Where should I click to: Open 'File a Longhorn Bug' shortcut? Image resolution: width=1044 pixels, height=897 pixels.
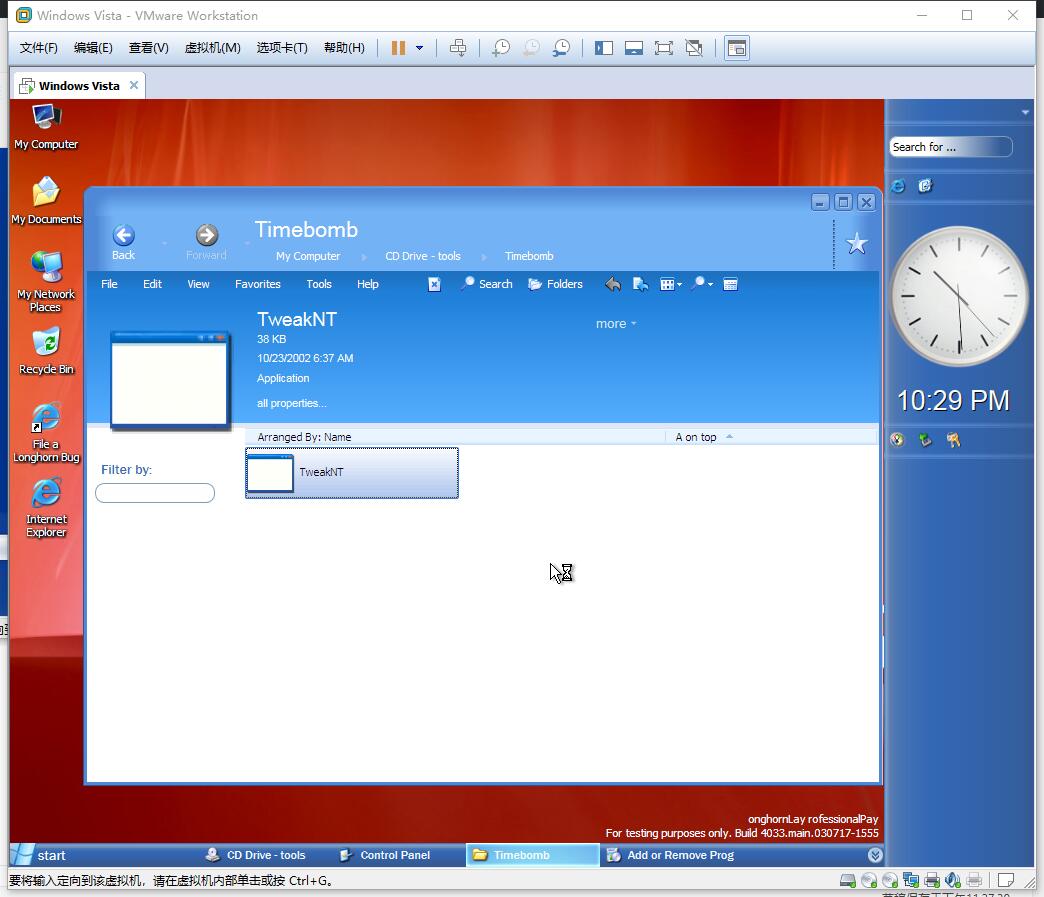(46, 432)
